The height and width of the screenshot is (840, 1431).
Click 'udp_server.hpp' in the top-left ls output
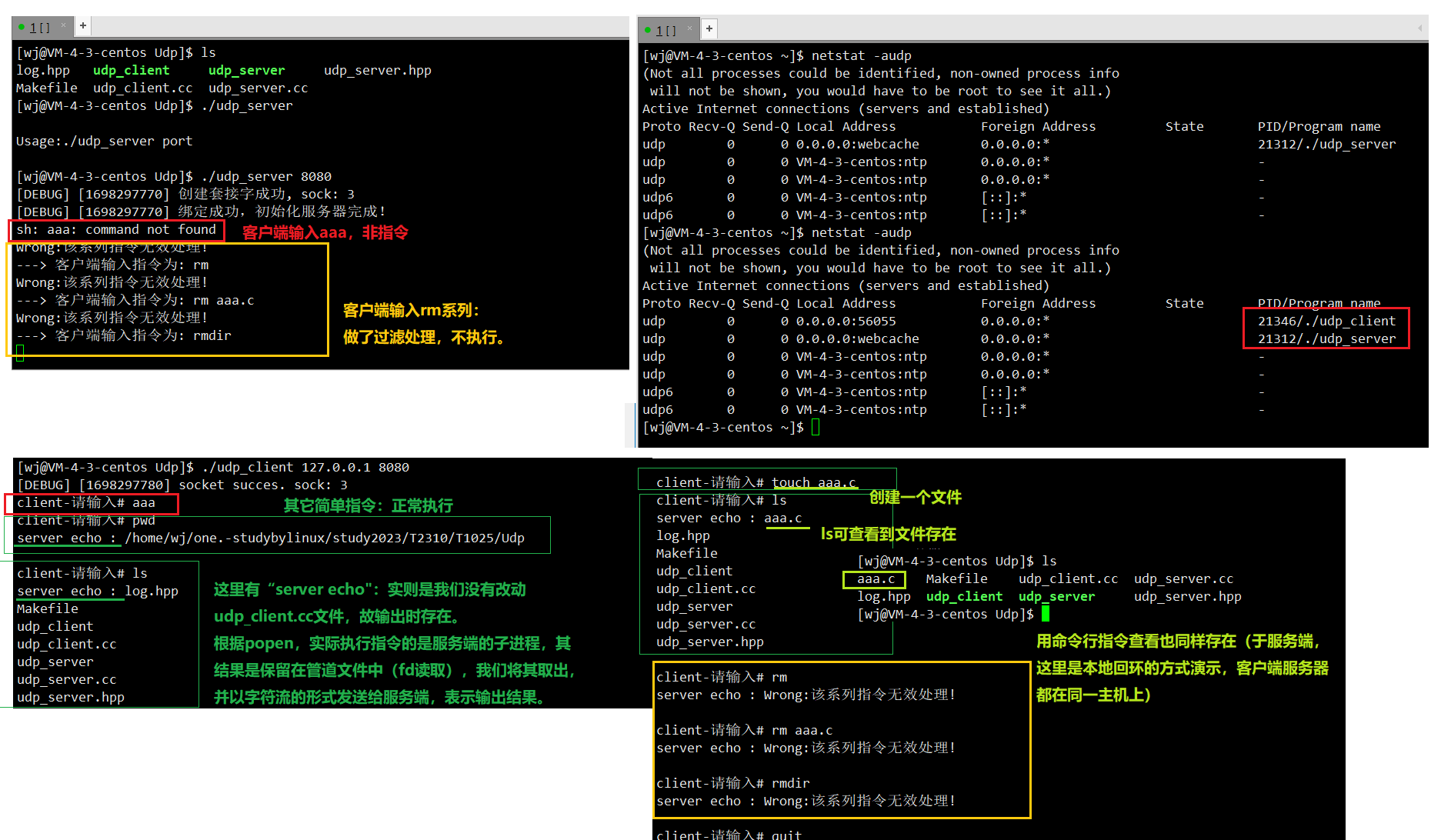coord(377,71)
